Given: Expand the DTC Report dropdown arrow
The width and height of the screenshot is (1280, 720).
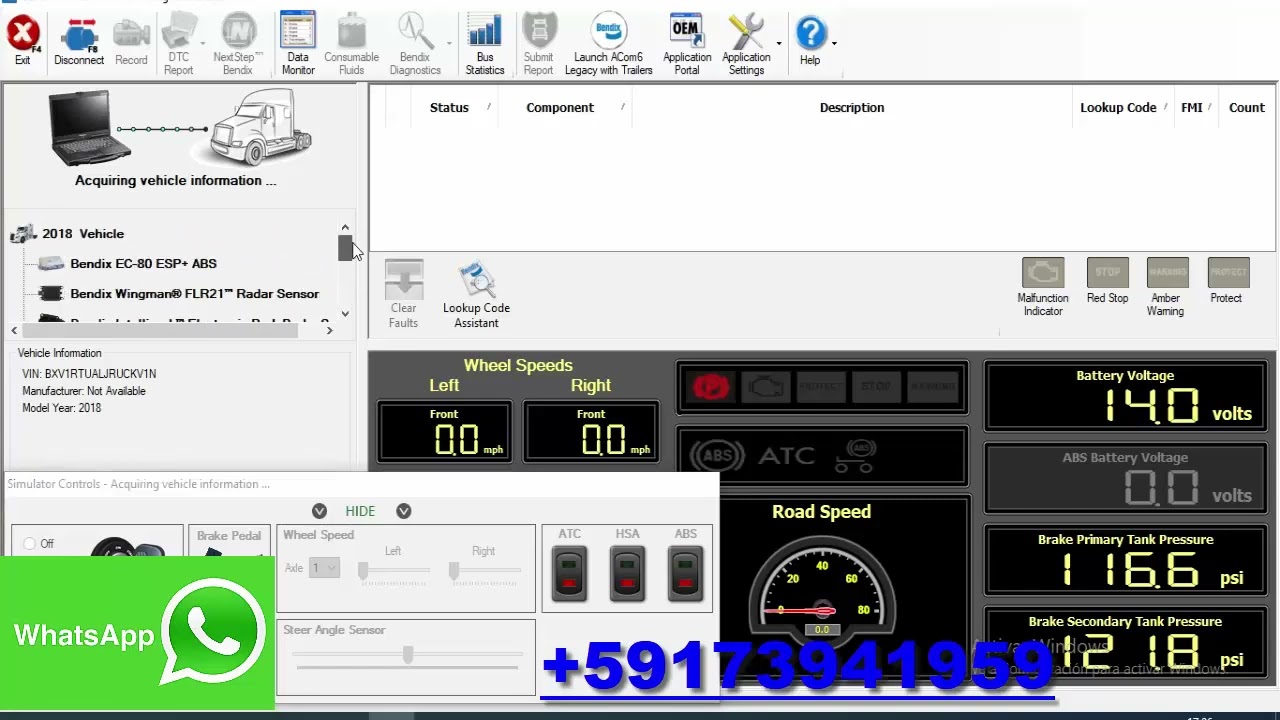Looking at the screenshot, I should (x=203, y=44).
